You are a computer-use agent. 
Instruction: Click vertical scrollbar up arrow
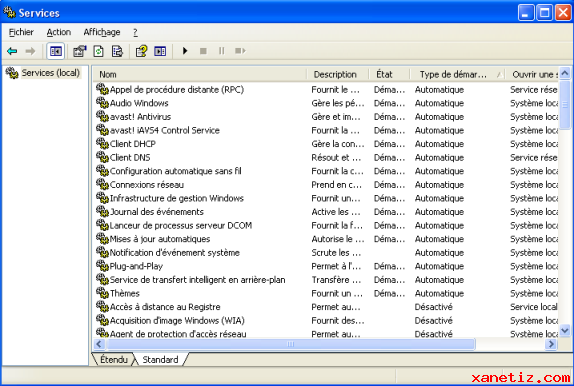click(565, 73)
